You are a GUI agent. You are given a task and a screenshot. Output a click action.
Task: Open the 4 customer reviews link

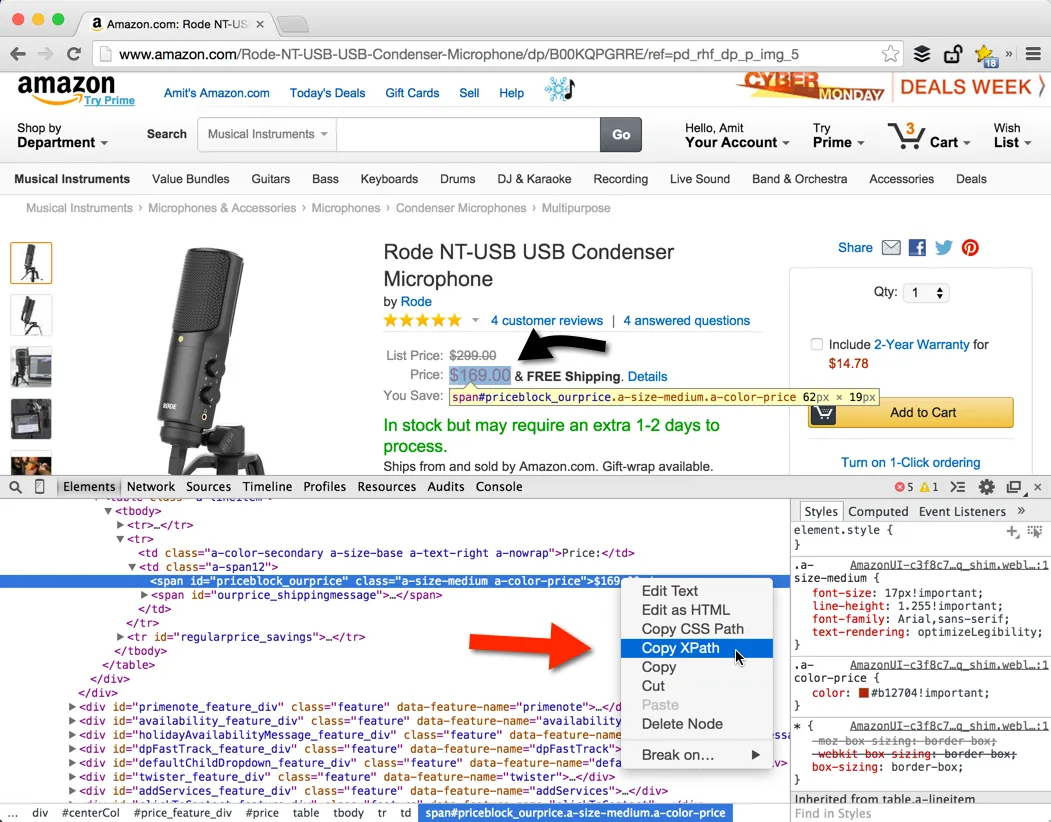pos(547,321)
